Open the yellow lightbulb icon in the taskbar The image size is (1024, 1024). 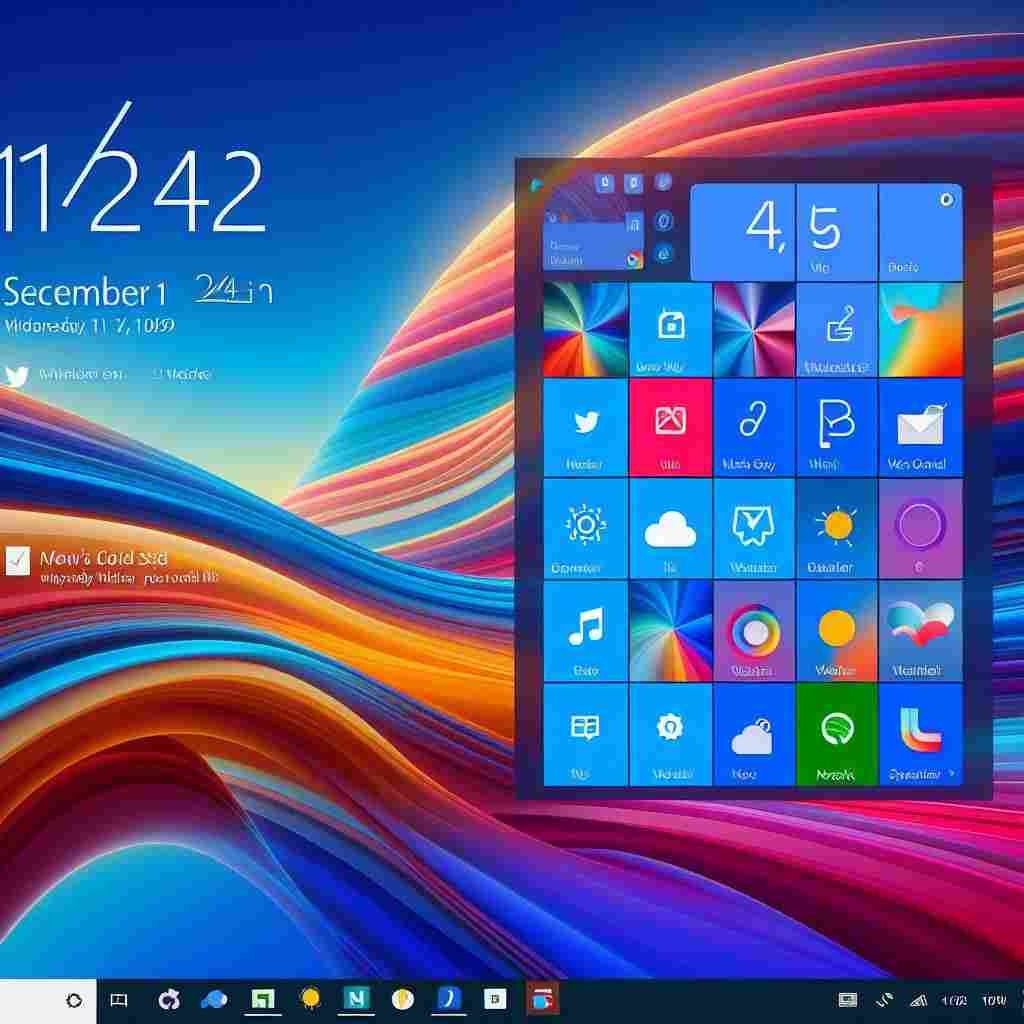click(x=310, y=999)
